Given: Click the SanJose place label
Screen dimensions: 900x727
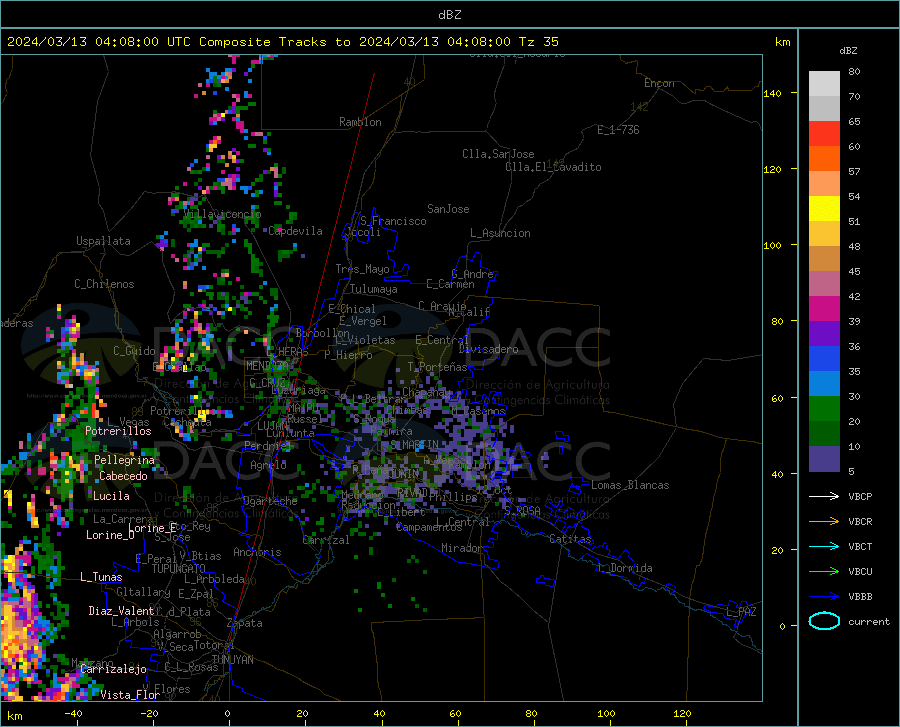Looking at the screenshot, I should (x=448, y=209).
